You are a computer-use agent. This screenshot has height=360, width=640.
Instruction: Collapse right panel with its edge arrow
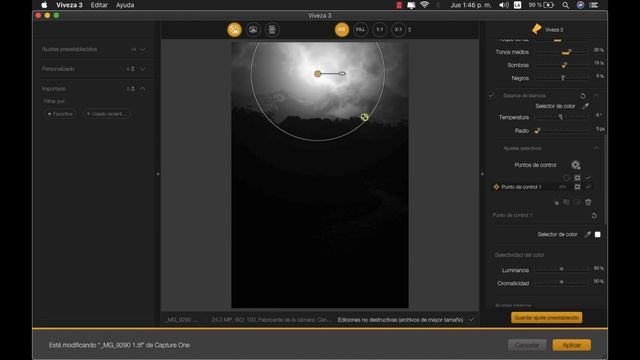coord(482,174)
